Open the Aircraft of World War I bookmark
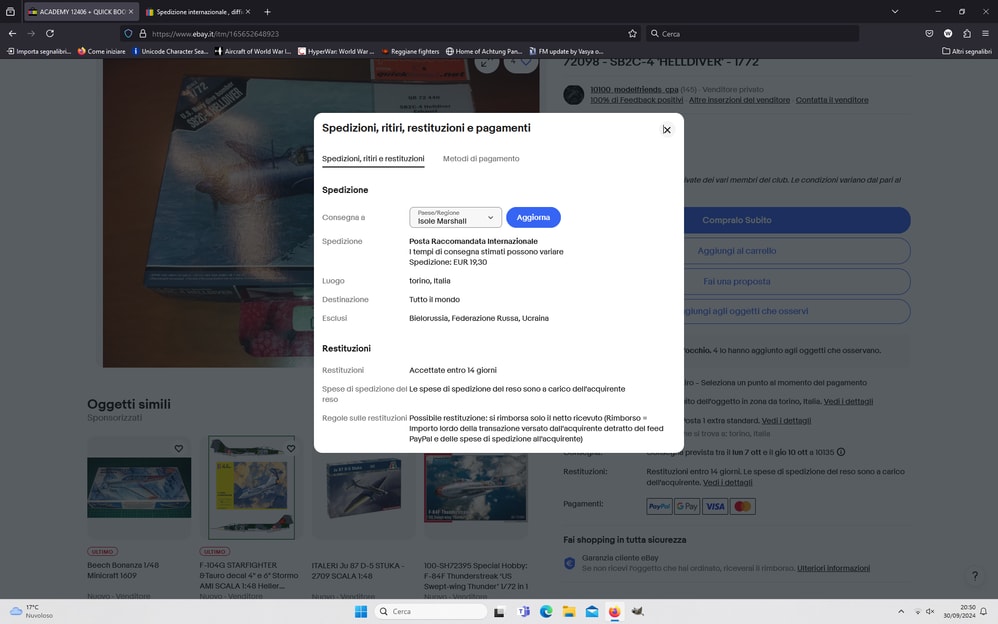The width and height of the screenshot is (998, 624). [253, 51]
